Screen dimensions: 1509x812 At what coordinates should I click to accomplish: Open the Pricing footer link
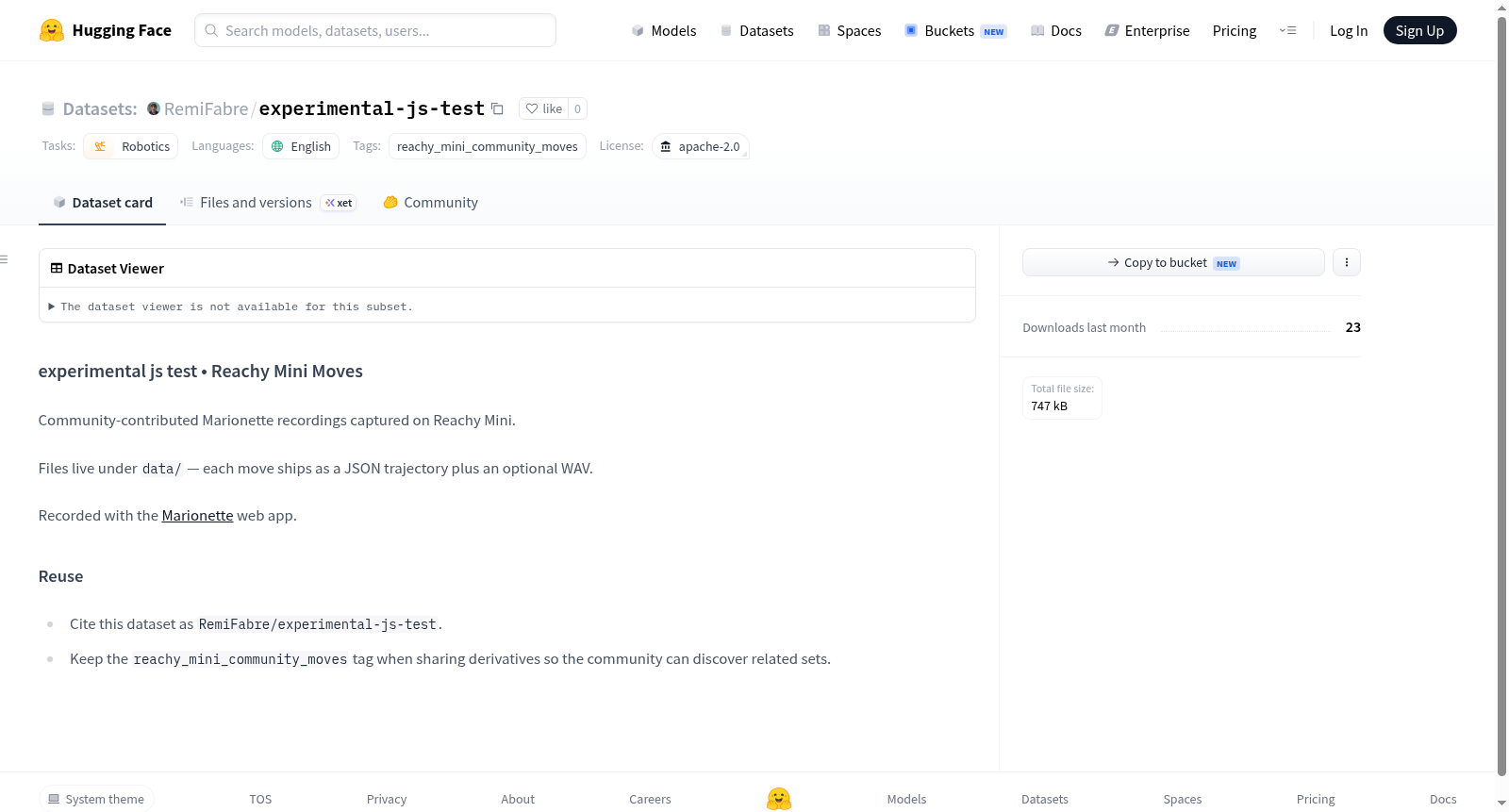click(1316, 799)
